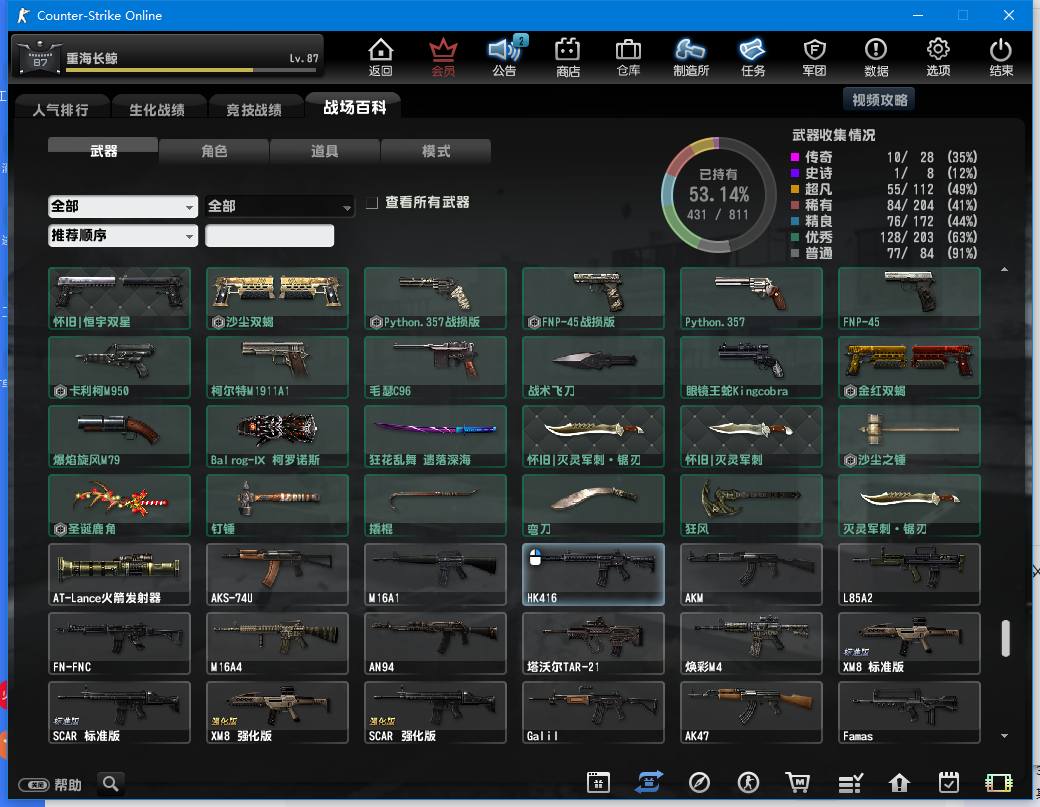Viewport: 1040px width, 807px height.
Task: Select the Python.357战损版 card
Action: pyautogui.click(x=435, y=298)
